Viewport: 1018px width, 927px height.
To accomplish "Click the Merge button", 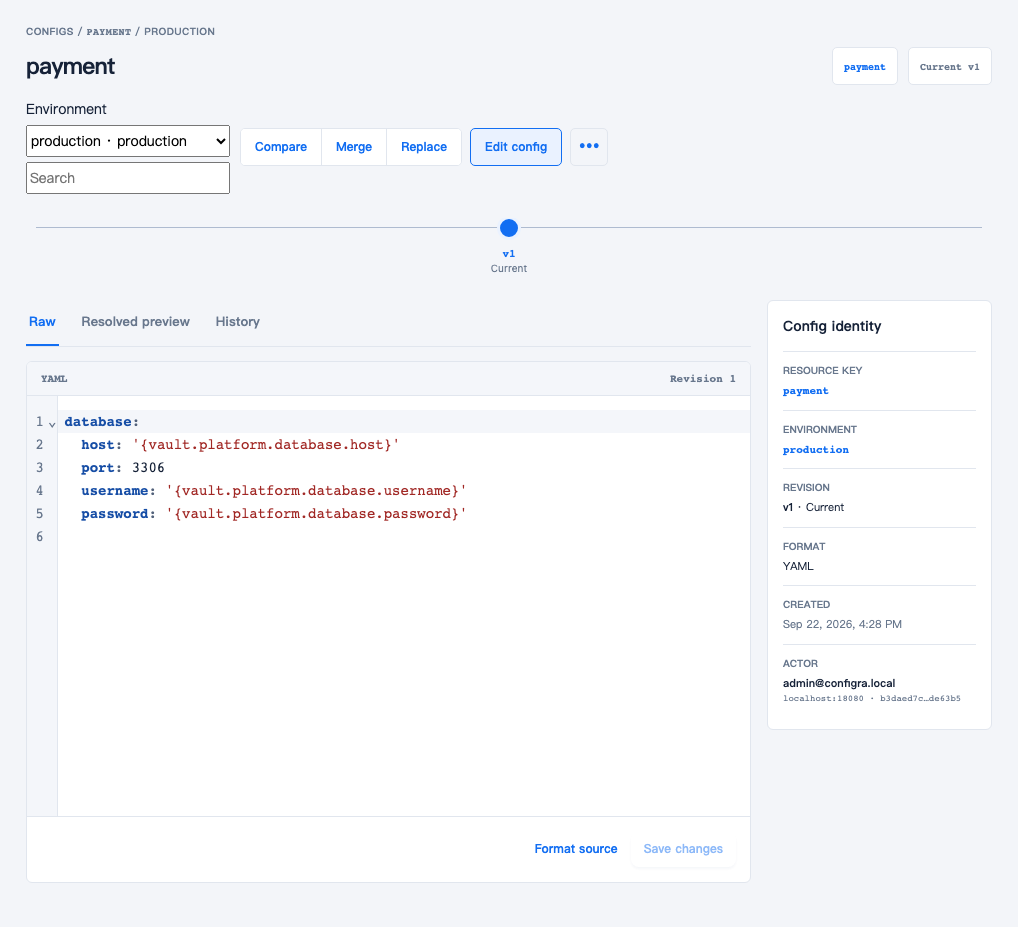I will pyautogui.click(x=354, y=147).
